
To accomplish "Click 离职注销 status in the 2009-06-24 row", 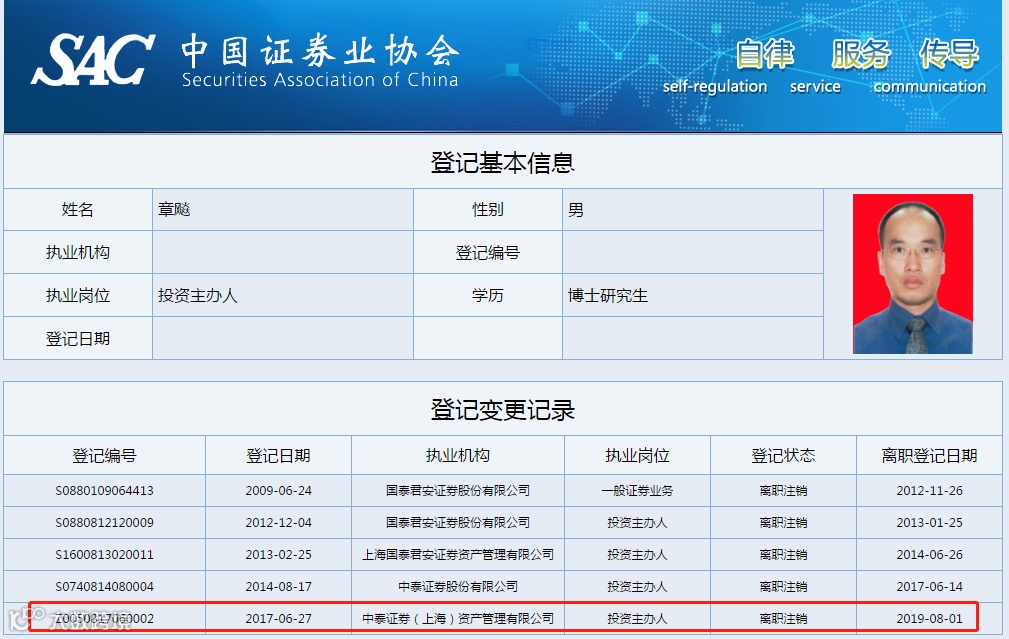I will click(x=783, y=490).
